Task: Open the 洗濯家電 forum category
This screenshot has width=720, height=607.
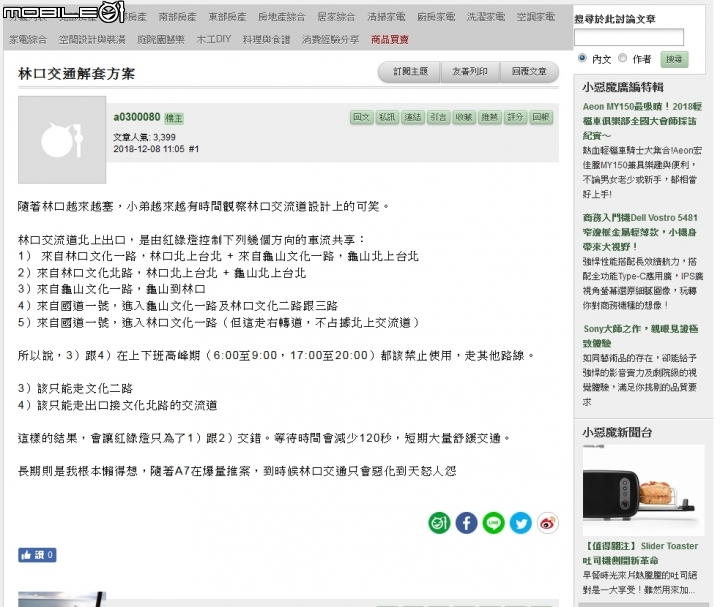Action: 486,17
